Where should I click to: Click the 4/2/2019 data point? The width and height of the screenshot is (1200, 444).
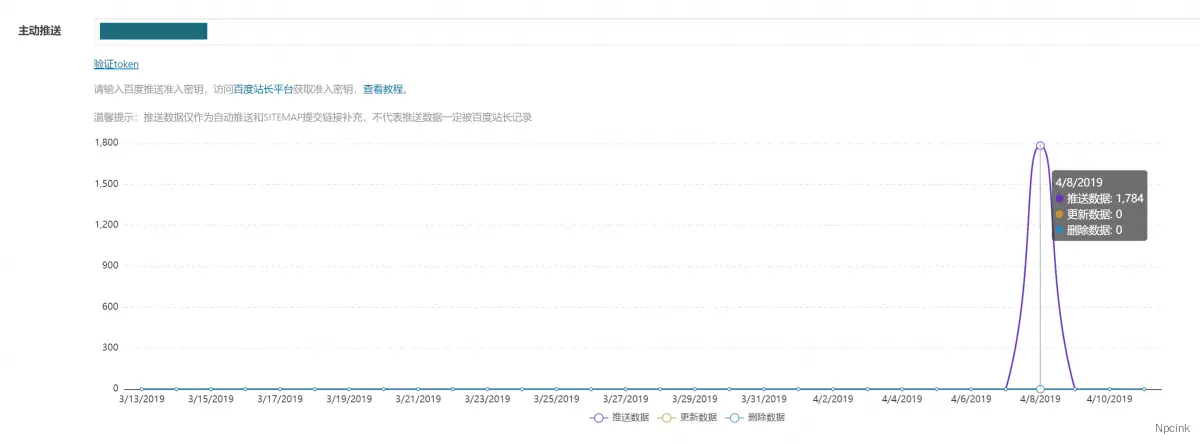pyautogui.click(x=833, y=389)
